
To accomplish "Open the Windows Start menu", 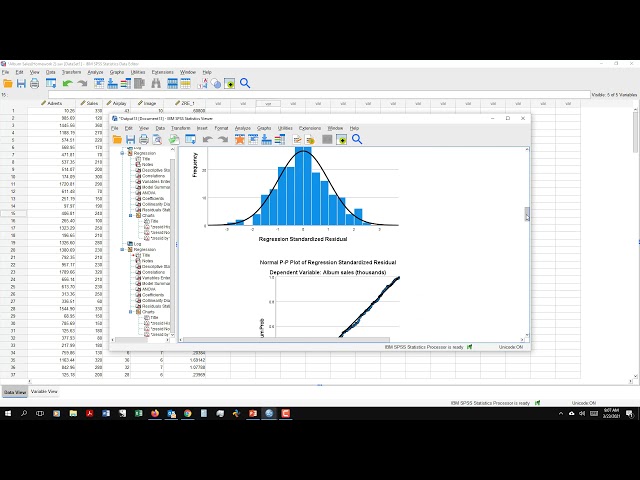I will coord(8,413).
